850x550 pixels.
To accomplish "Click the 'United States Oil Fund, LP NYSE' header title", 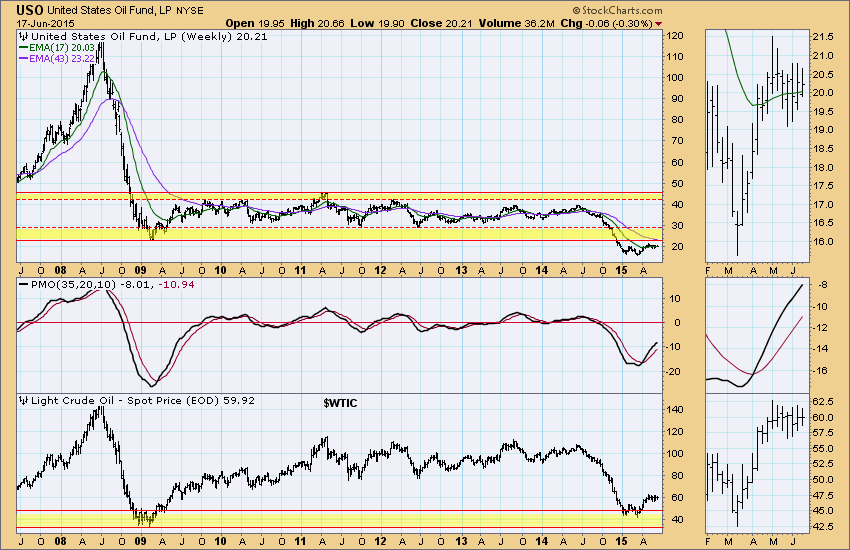I will pos(125,11).
